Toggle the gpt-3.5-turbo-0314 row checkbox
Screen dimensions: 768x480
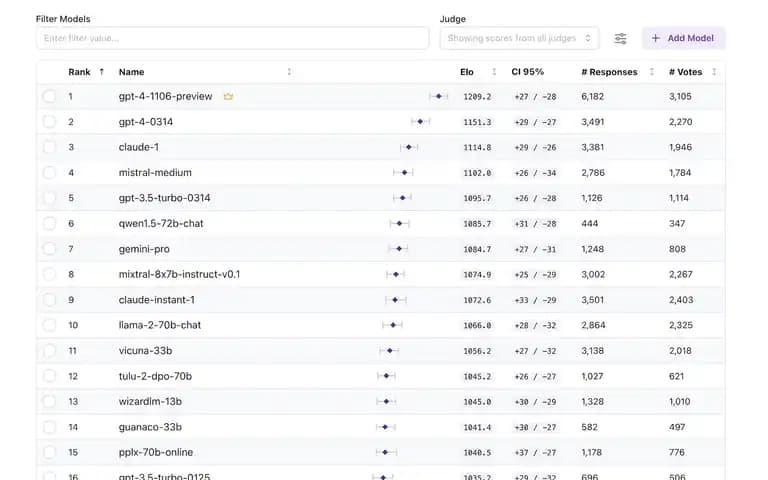49,198
